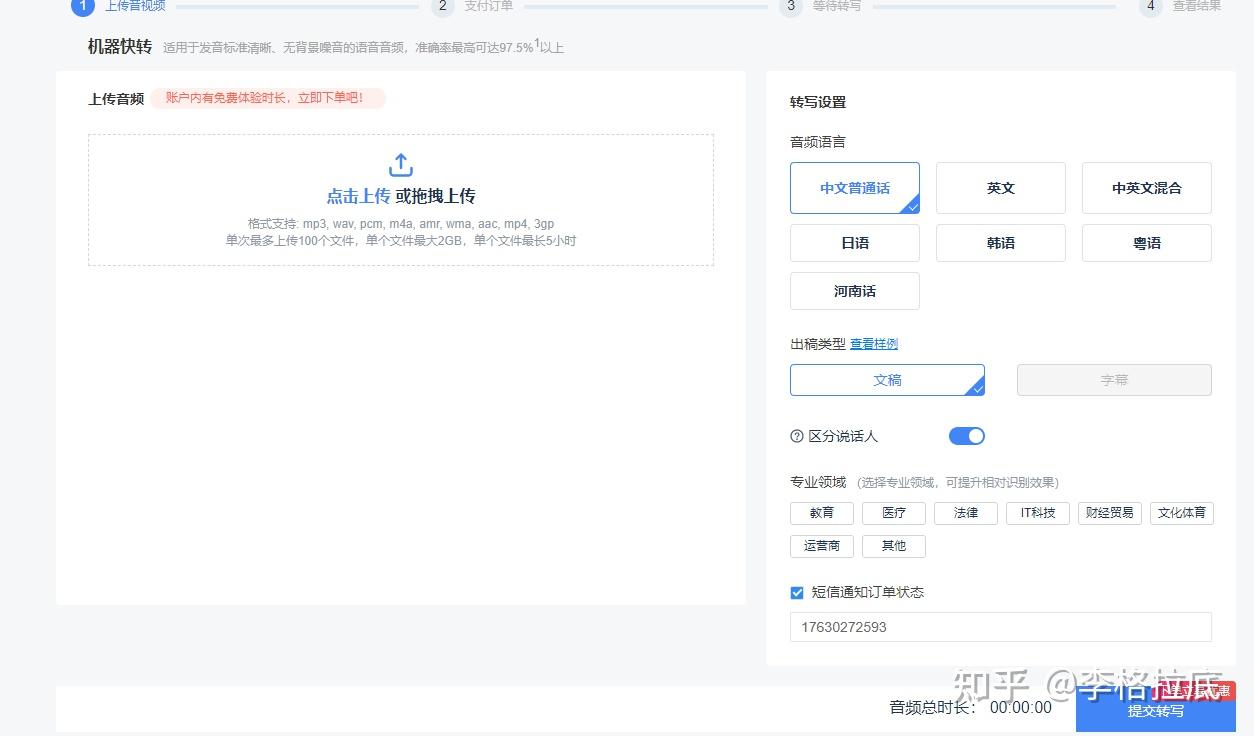
Task: Click step 1 上传音视频
Action: click(120, 6)
